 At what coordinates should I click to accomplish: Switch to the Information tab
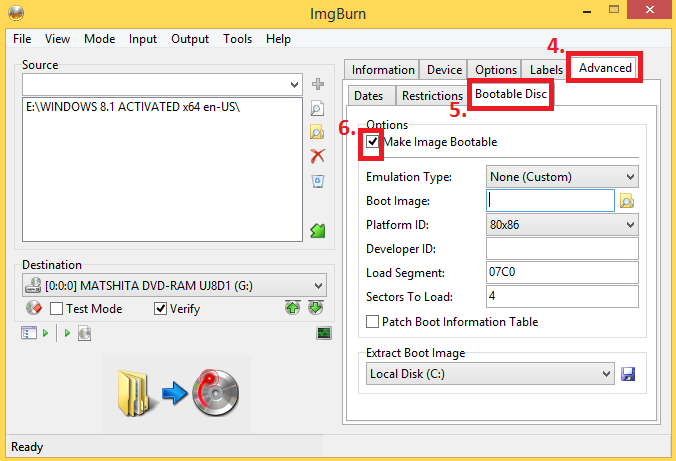pos(383,70)
